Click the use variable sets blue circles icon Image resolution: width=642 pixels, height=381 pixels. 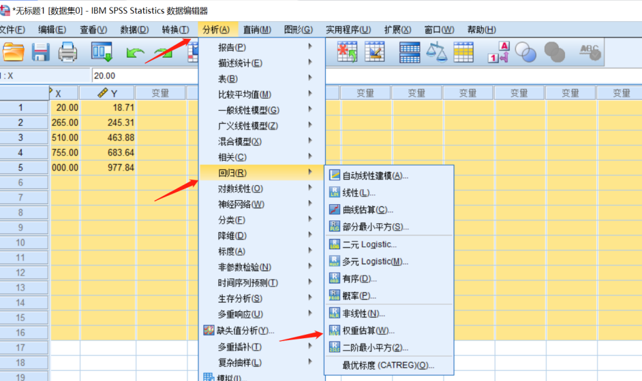point(526,52)
